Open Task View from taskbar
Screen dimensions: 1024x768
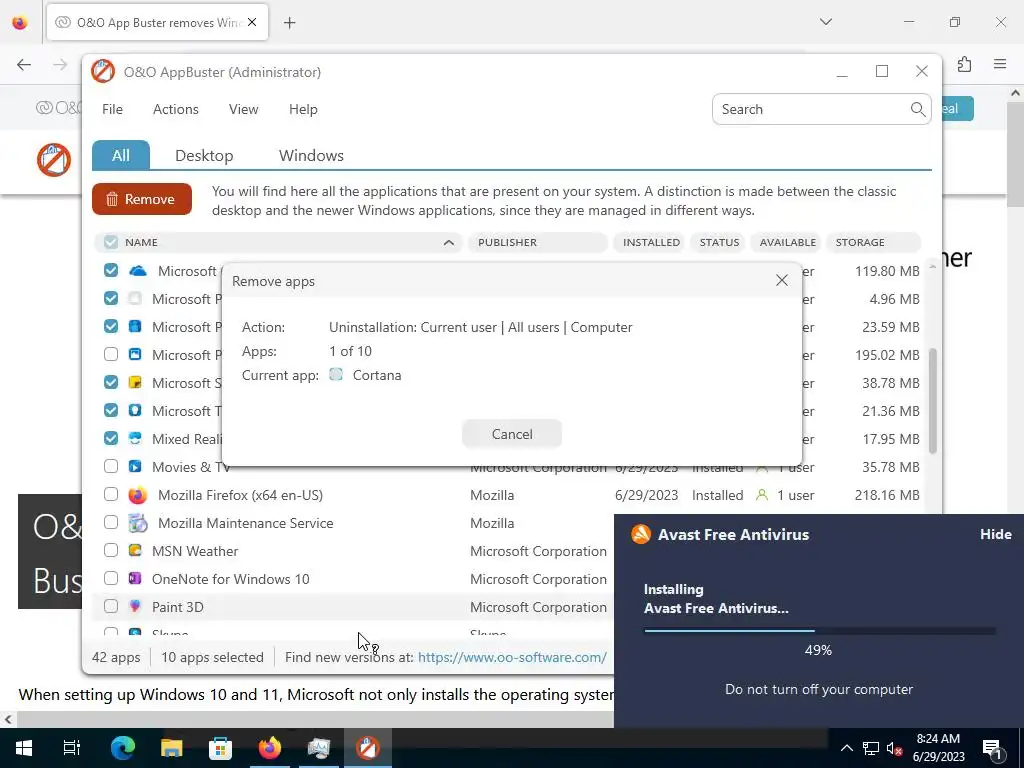72,748
